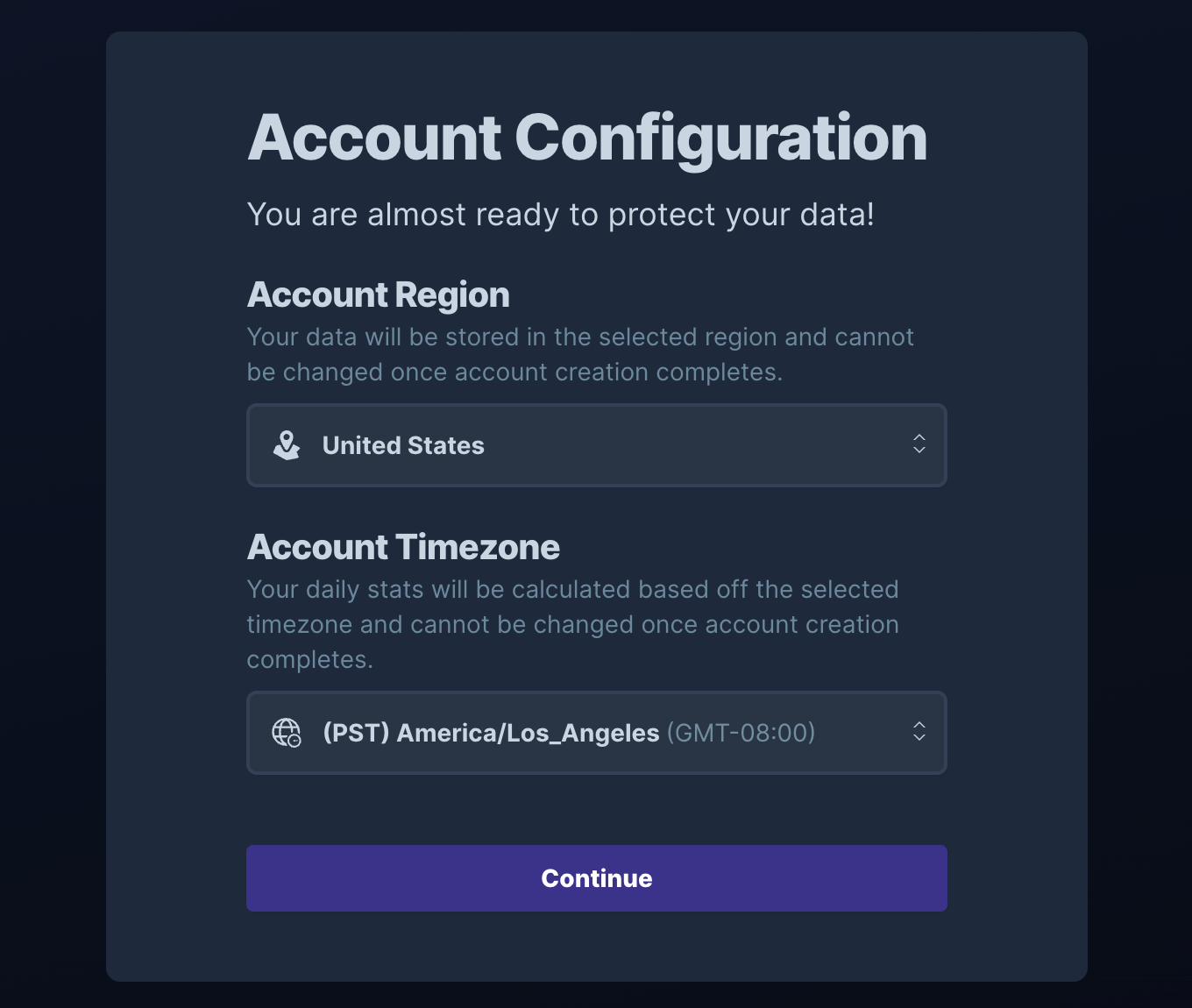Click the Account Configuration heading

pyautogui.click(x=587, y=138)
